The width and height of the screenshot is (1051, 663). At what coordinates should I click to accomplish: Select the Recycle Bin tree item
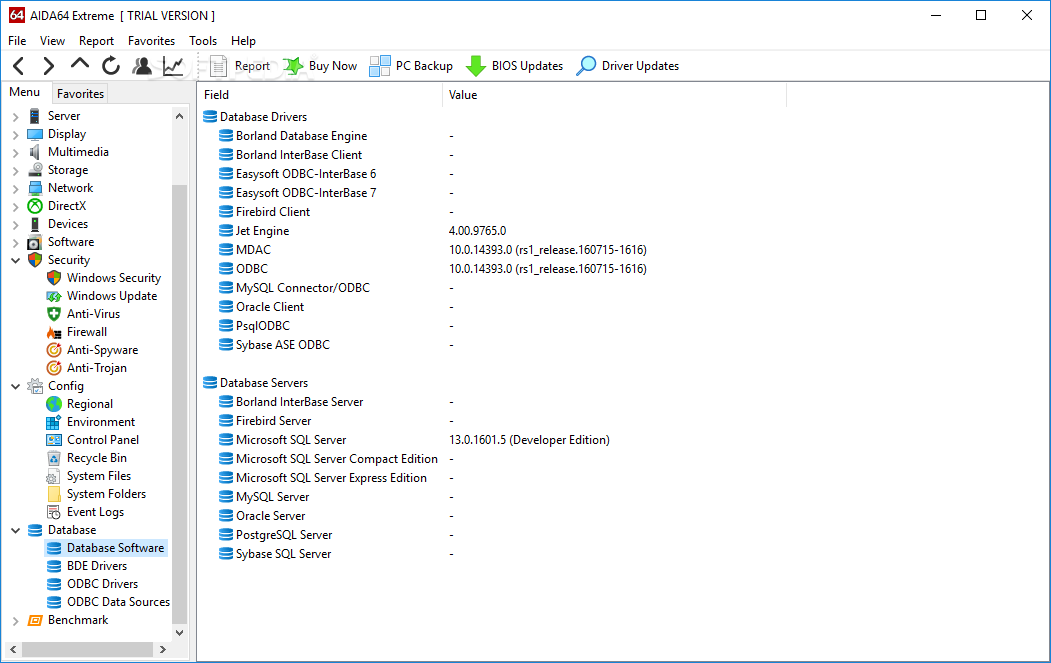pos(86,458)
